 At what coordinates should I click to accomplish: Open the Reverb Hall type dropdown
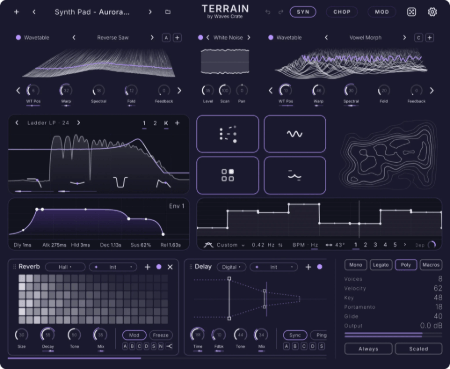[x=65, y=267]
